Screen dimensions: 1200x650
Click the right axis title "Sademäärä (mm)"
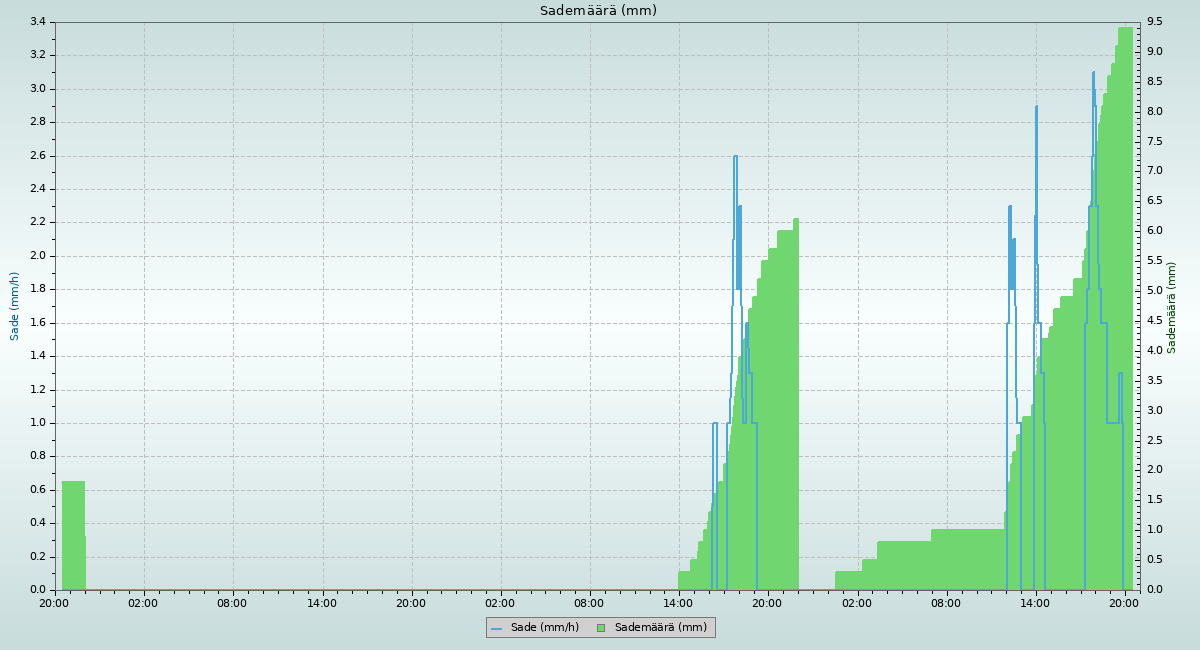point(1171,307)
